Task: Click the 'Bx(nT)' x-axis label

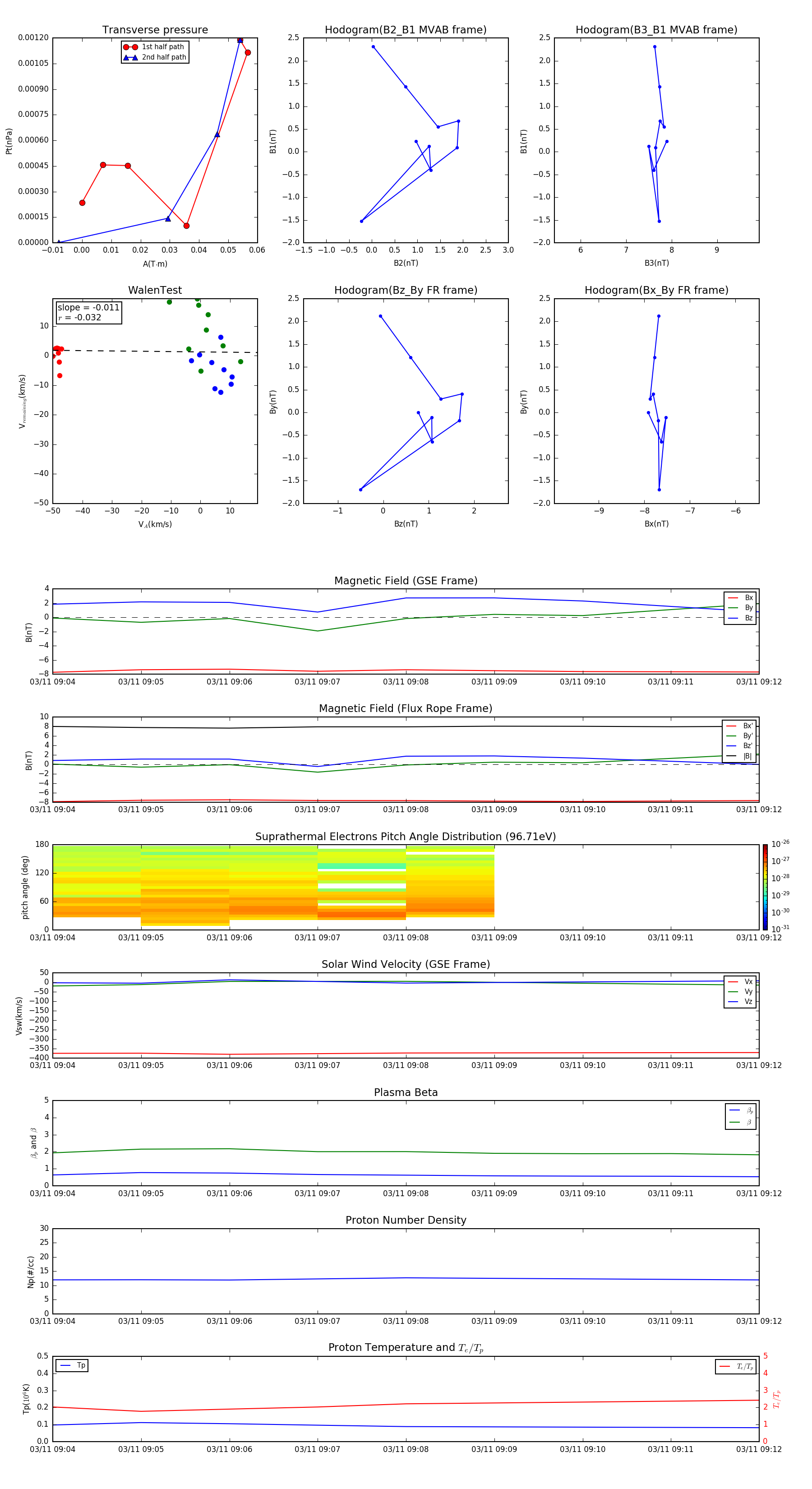Action: (x=656, y=524)
